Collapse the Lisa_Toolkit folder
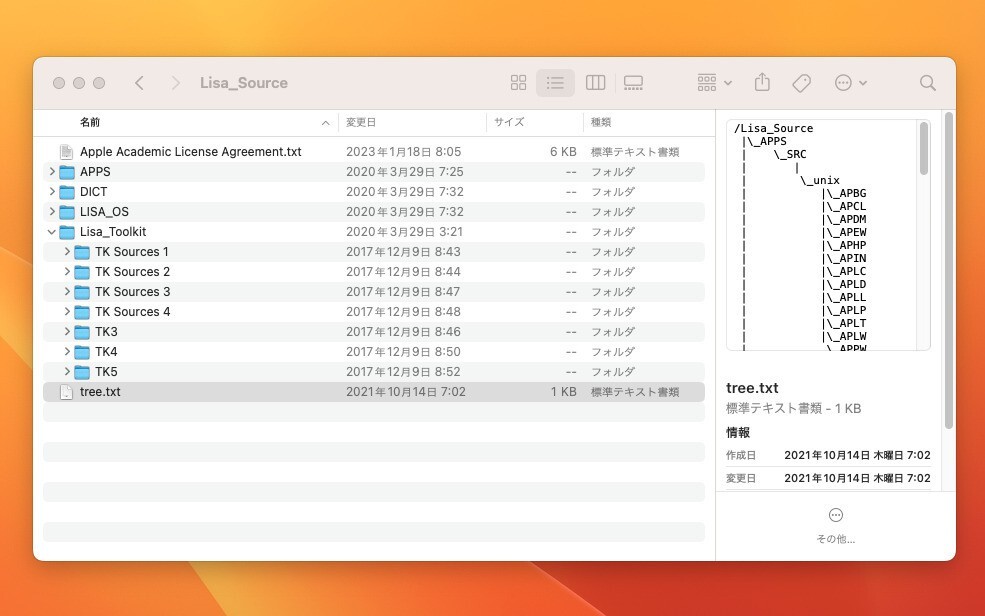The height and width of the screenshot is (616, 985). pyautogui.click(x=52, y=231)
